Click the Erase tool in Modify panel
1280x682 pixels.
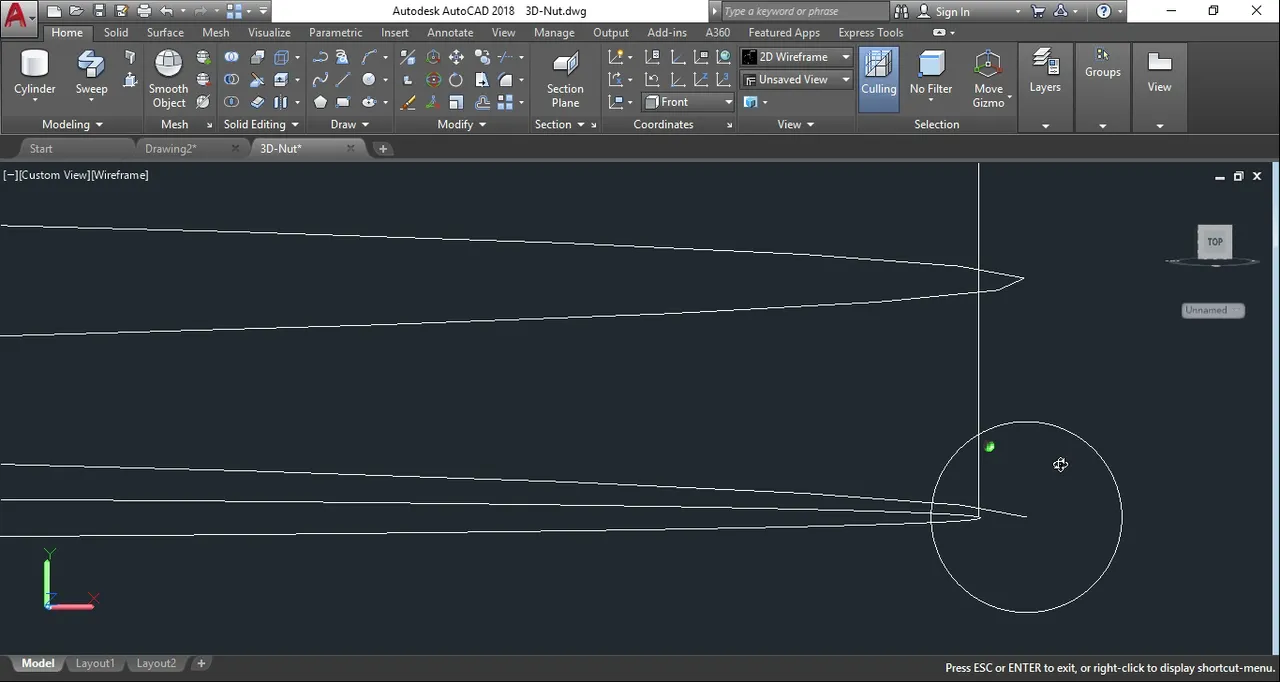(x=408, y=102)
